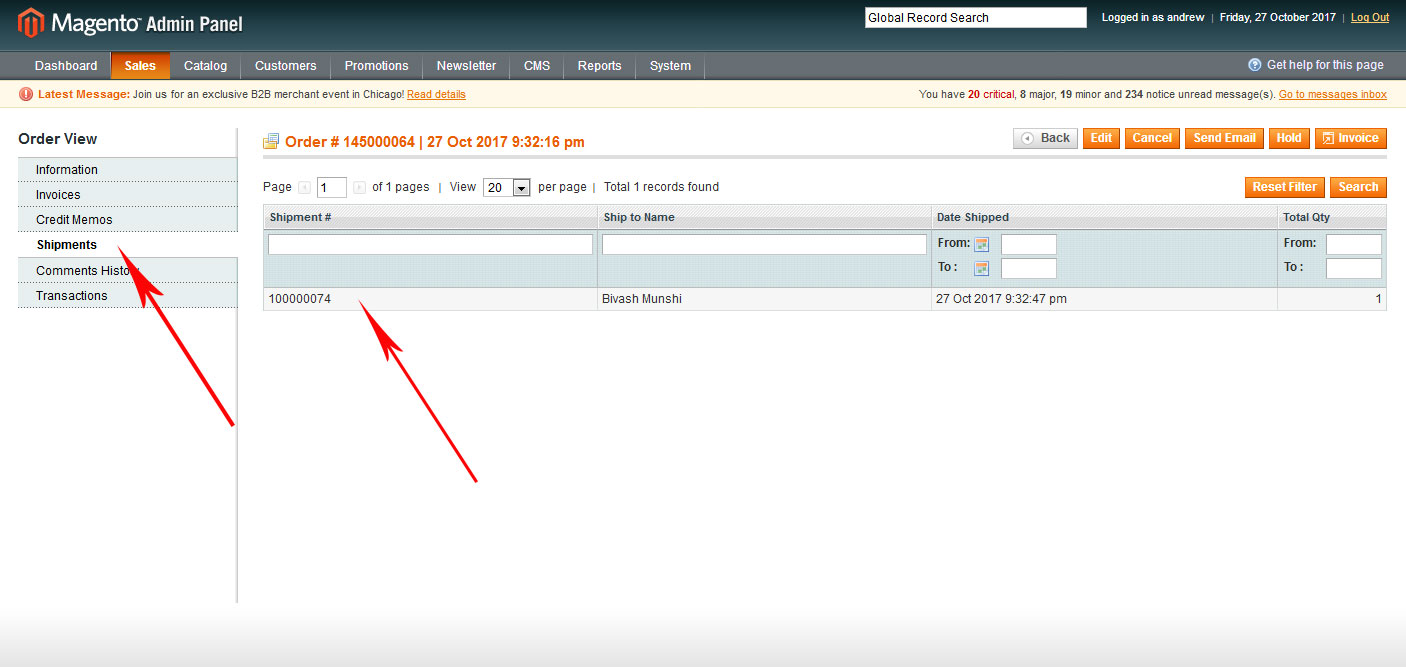Click the next page arrow in pagination
Screen dimensions: 1406x667
358,187
